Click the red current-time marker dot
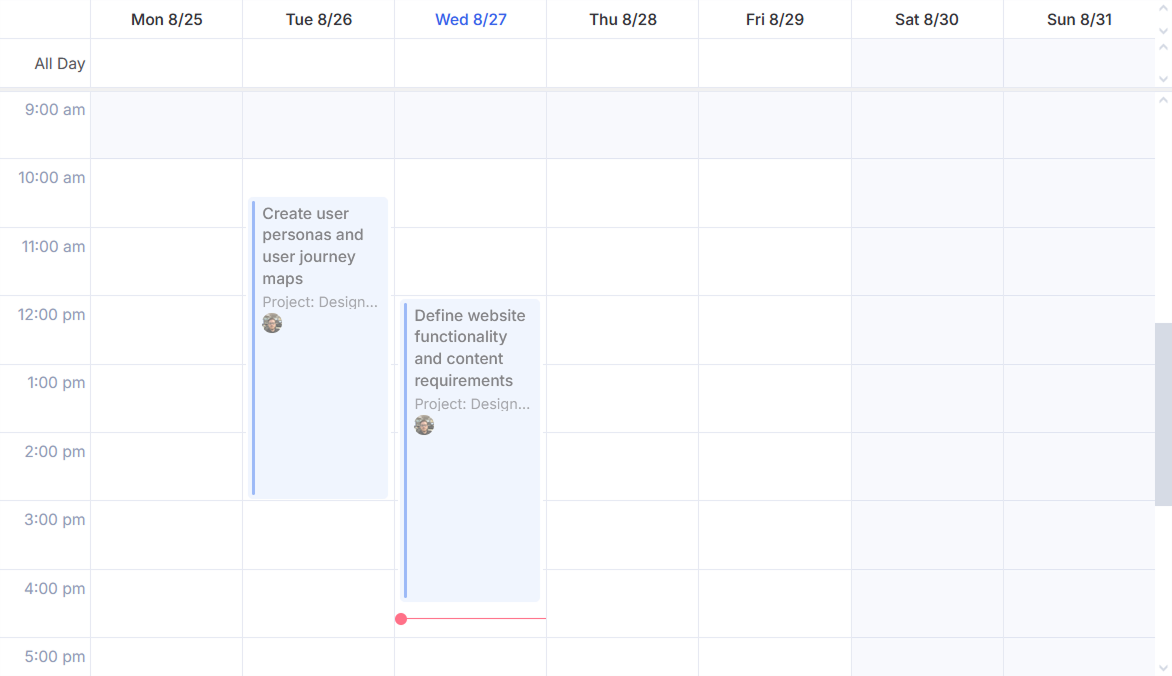 pyautogui.click(x=401, y=619)
